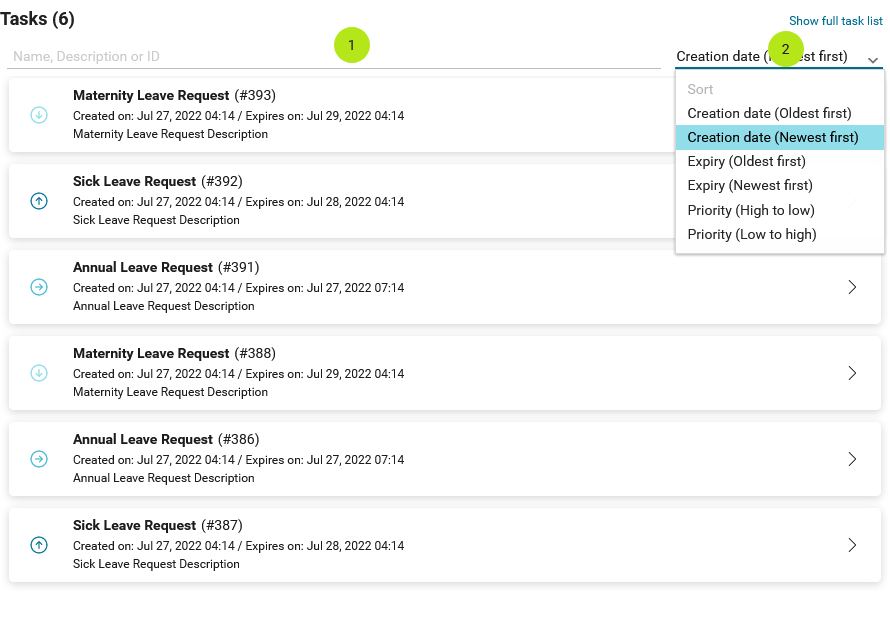
Task: Select Creation date (Newest first) sort option
Action: (779, 137)
